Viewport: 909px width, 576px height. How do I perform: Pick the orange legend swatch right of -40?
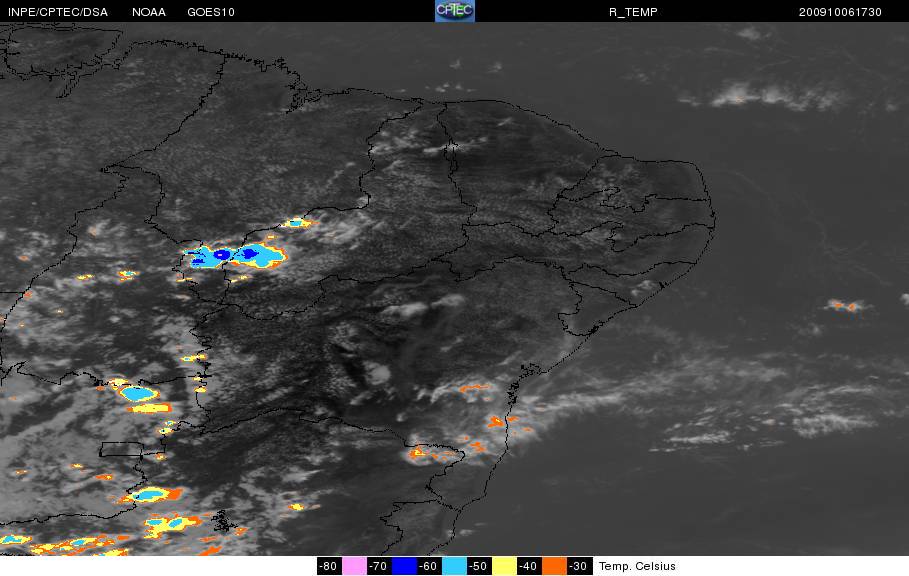554,566
